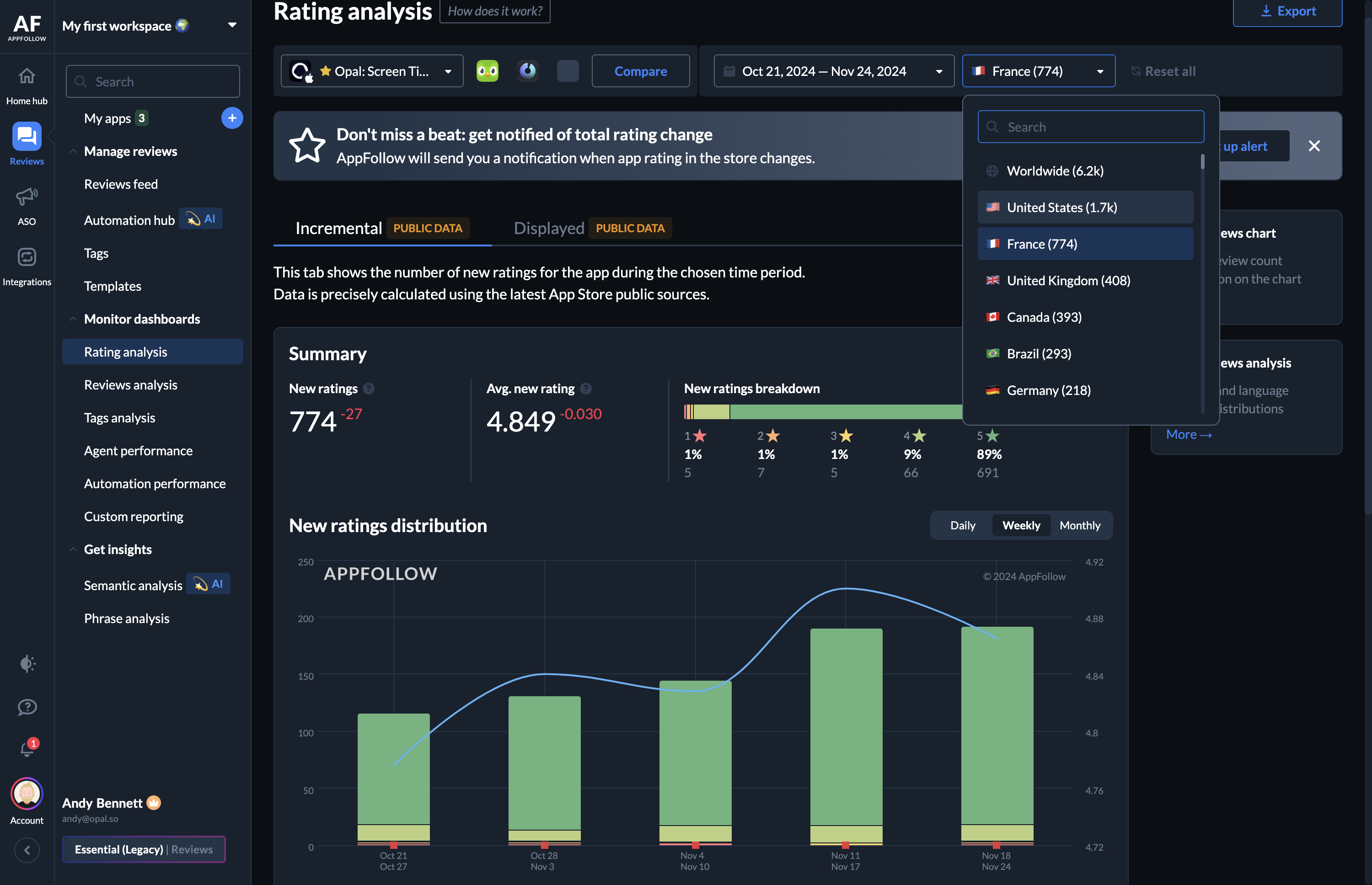Collapse the sidebar with the arrow button

coord(27,850)
